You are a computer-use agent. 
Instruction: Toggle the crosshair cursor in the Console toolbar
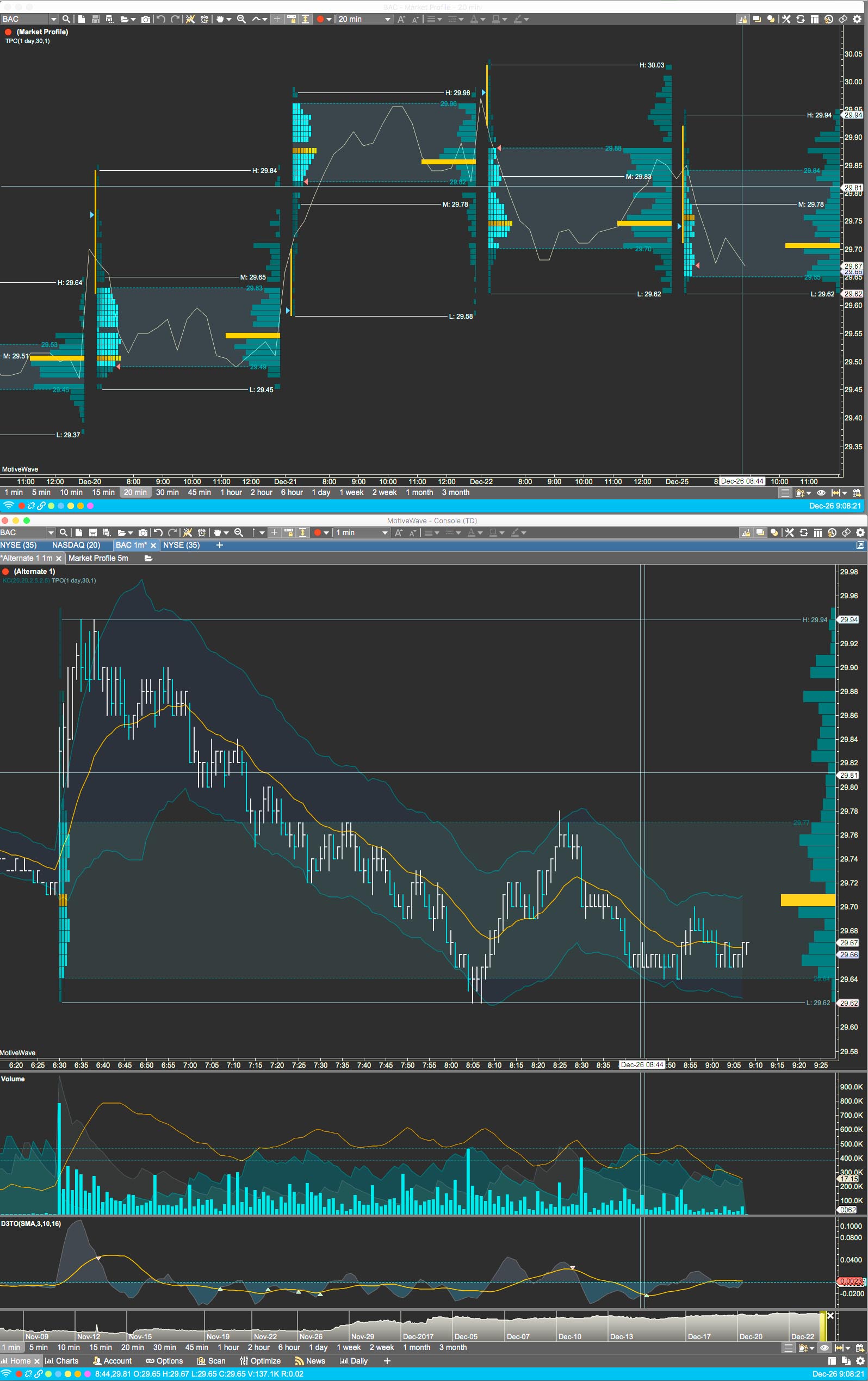[274, 532]
